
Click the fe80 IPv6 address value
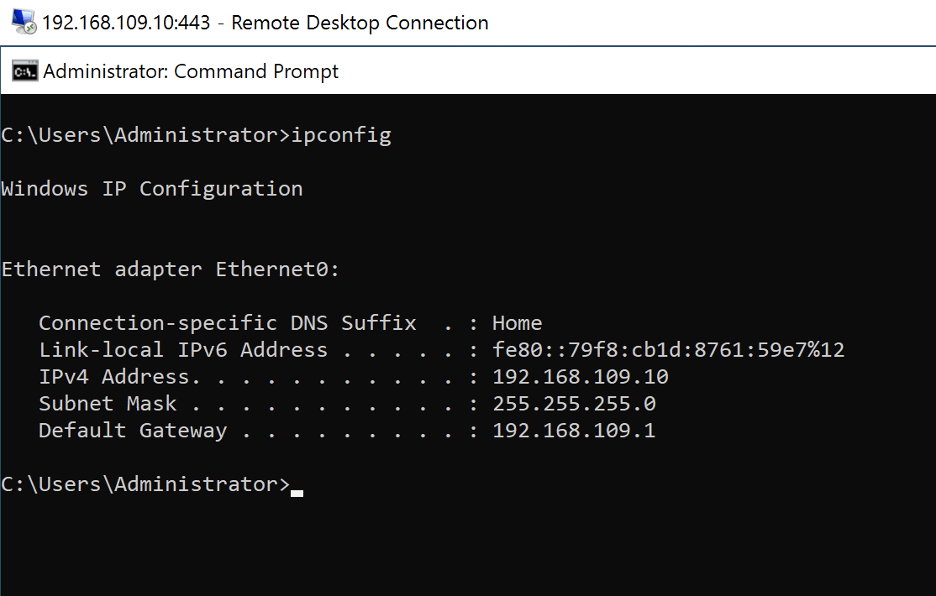pos(669,350)
